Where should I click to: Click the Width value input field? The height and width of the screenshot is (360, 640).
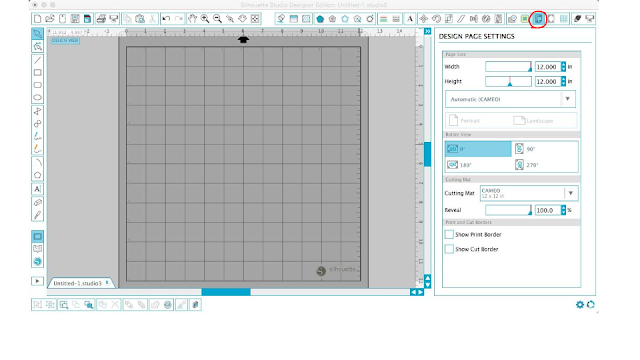click(x=548, y=67)
